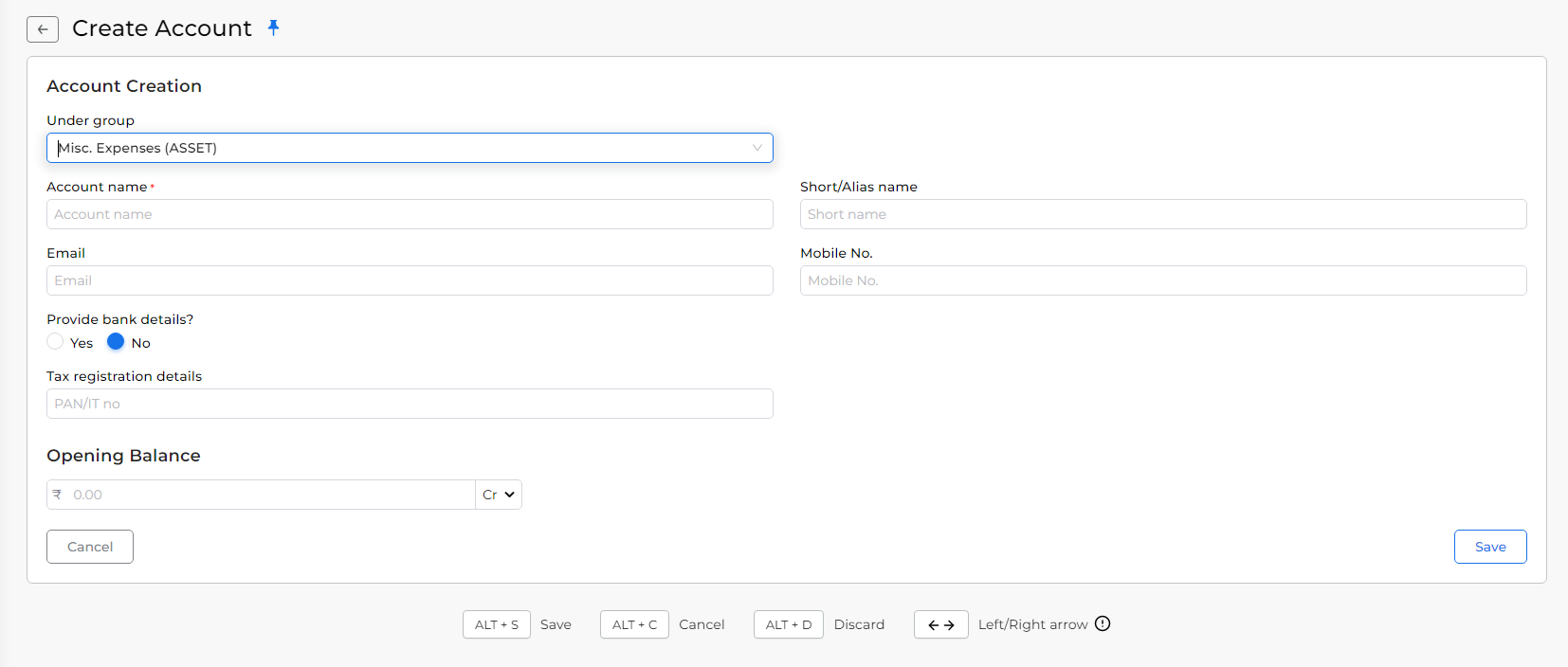Pin the Create Account page
The height and width of the screenshot is (667, 1568).
pyautogui.click(x=273, y=27)
